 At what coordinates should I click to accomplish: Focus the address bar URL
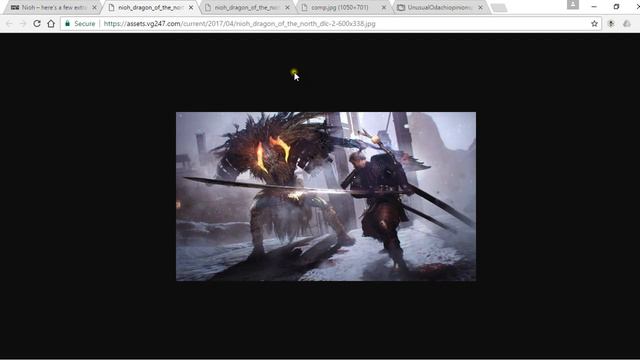(x=239, y=24)
